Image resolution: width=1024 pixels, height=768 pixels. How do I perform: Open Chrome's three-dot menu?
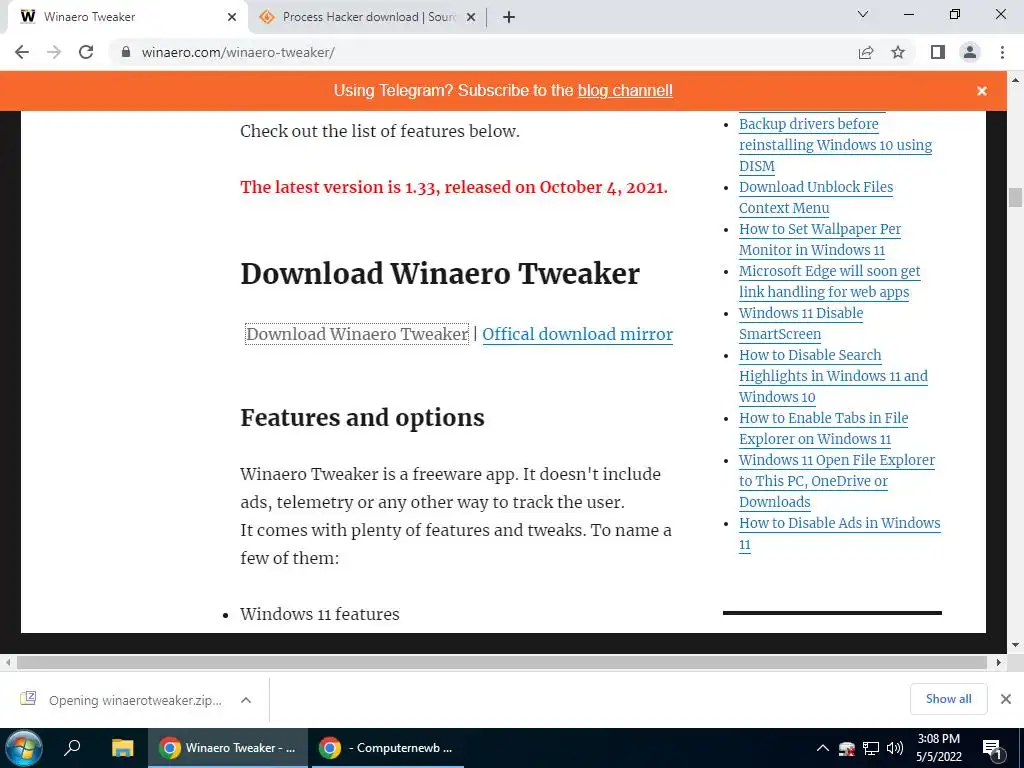(1002, 52)
